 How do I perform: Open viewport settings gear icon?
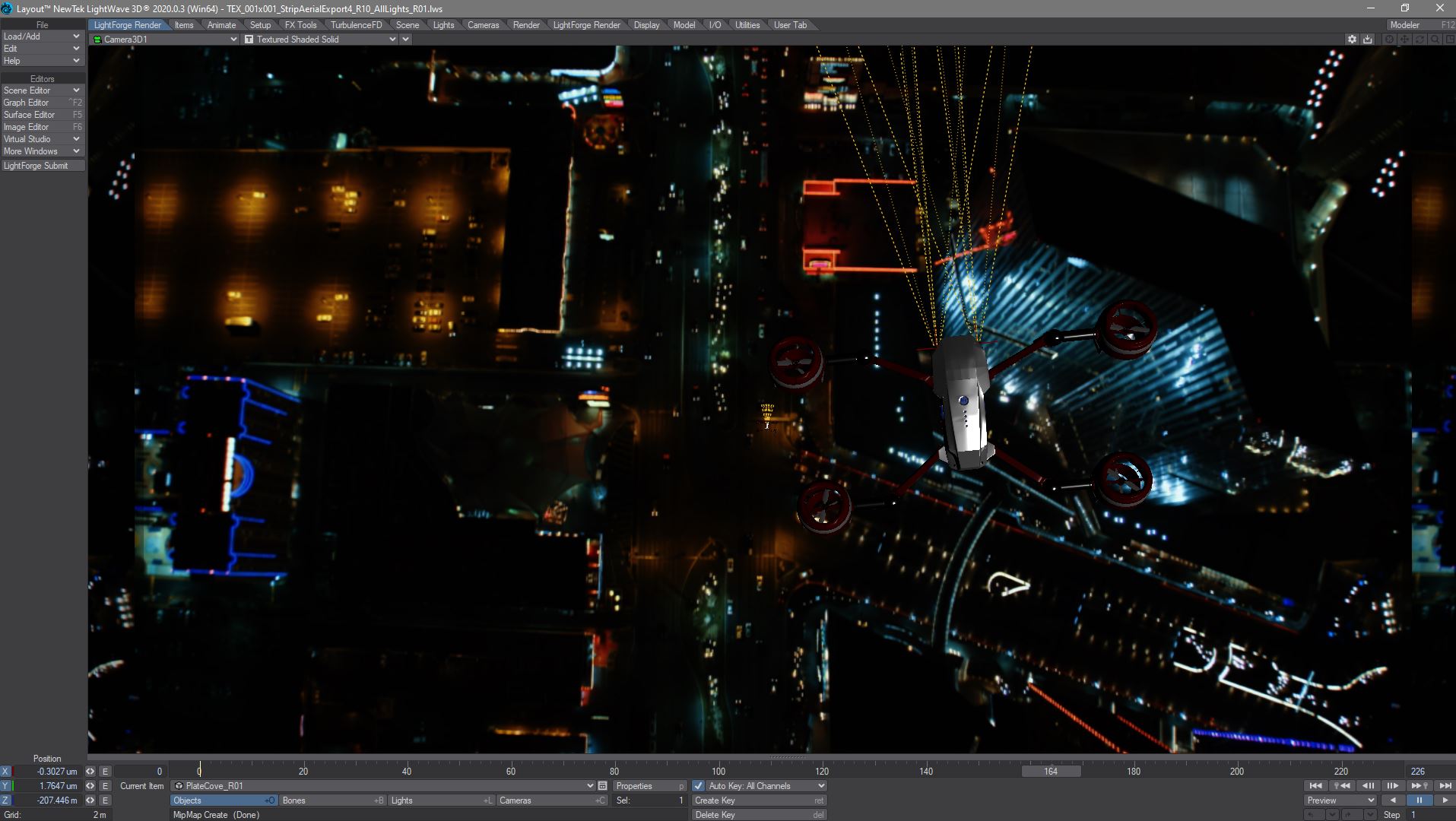pyautogui.click(x=1352, y=40)
